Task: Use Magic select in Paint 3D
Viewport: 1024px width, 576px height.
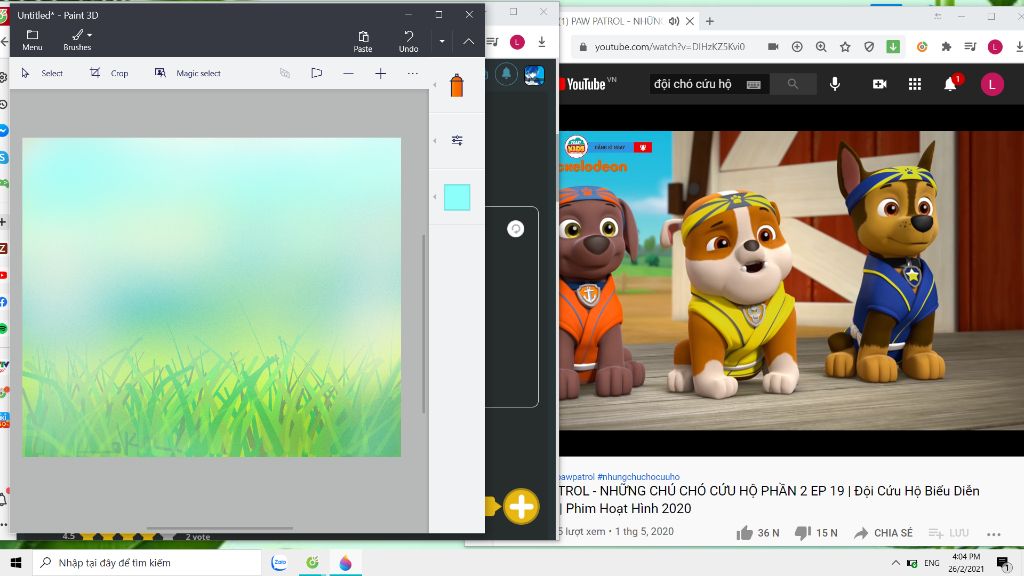Action: [188, 73]
